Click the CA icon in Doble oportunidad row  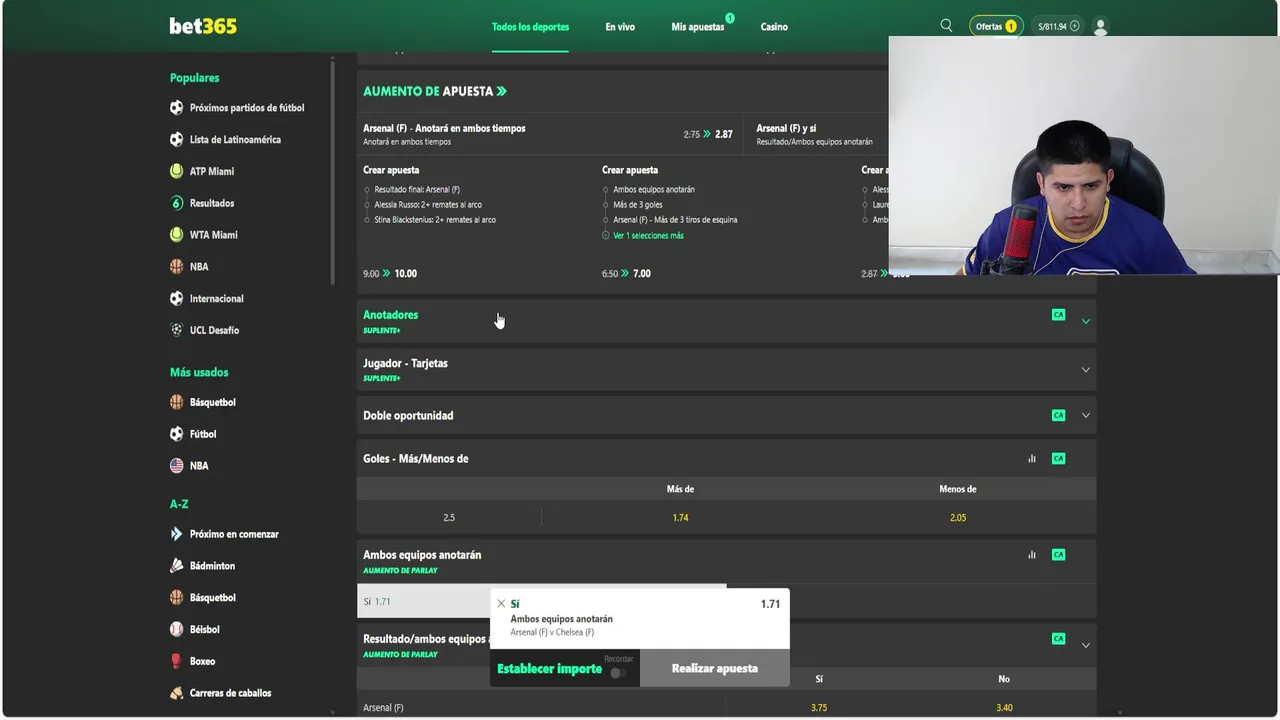pyautogui.click(x=1058, y=415)
